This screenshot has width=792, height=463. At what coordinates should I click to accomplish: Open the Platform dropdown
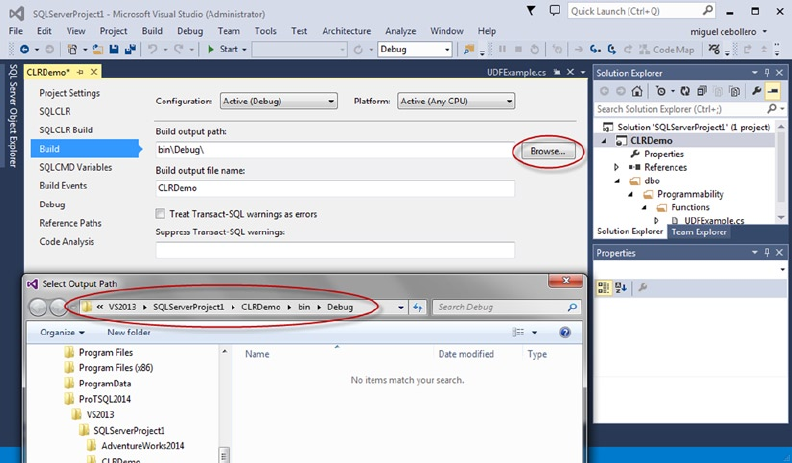(456, 101)
